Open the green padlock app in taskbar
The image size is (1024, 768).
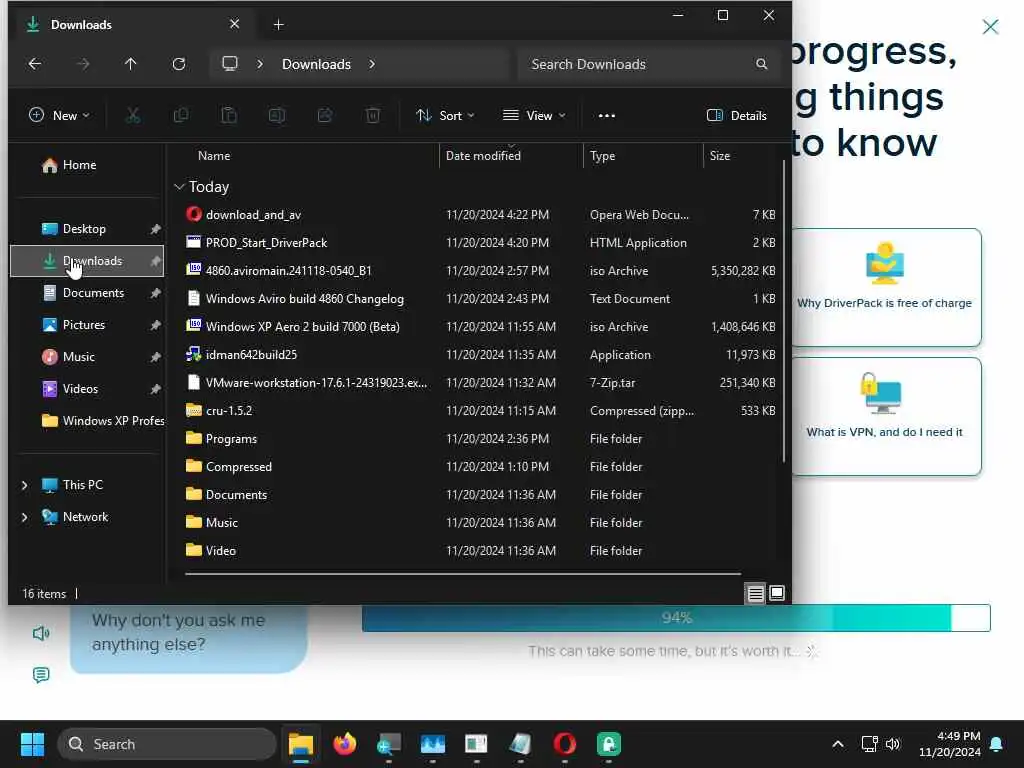click(609, 744)
